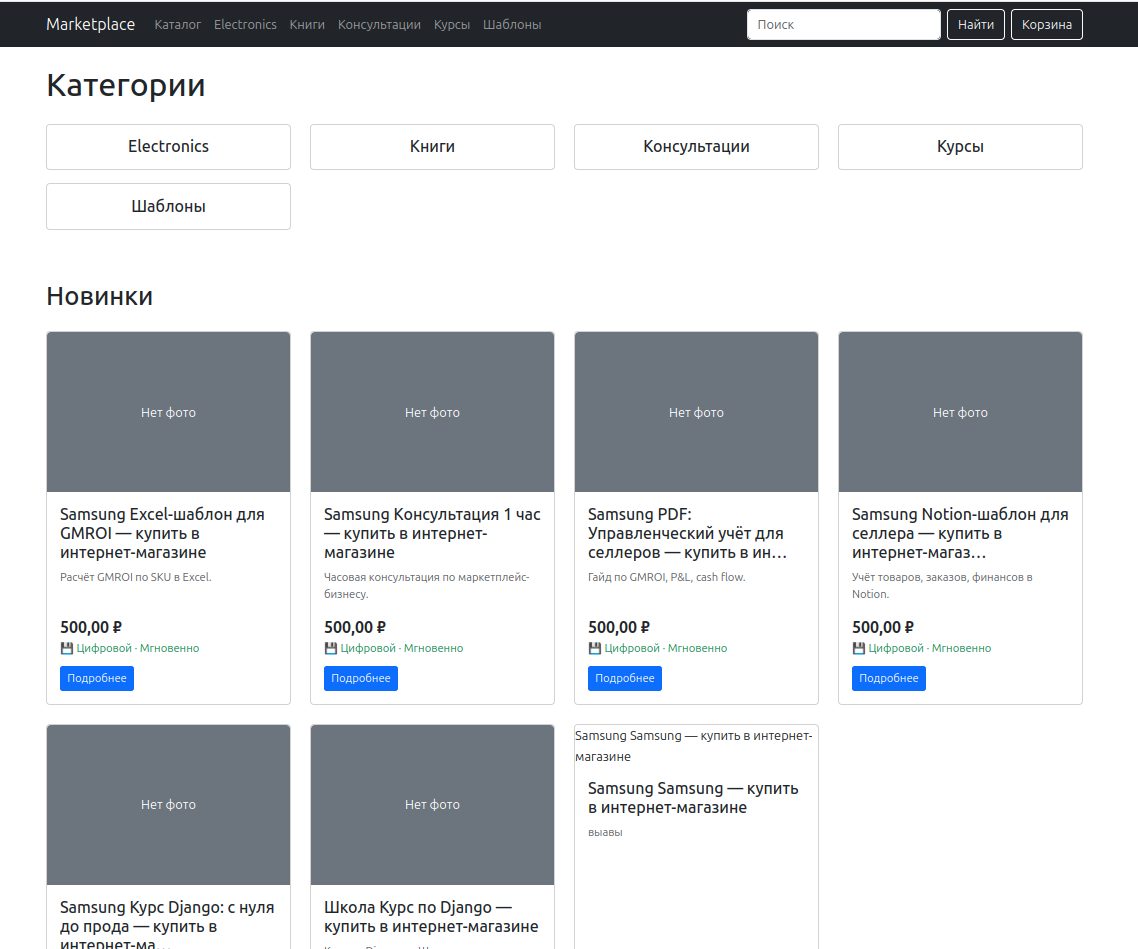Click the floppy disk icon under Excel-шаблон product
This screenshot has width=1138, height=949.
point(67,648)
